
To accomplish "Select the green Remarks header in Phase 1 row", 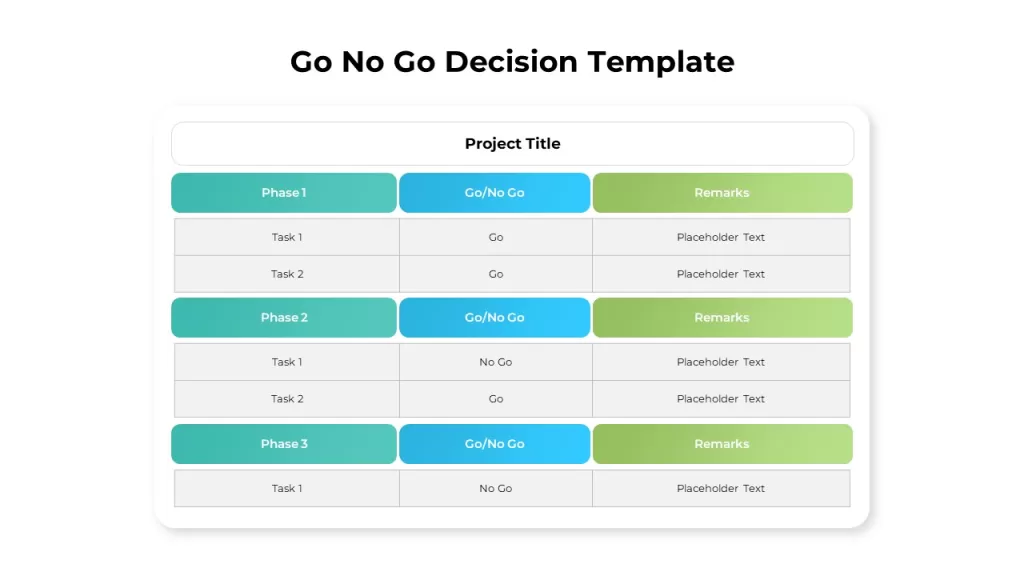I will click(x=722, y=193).
